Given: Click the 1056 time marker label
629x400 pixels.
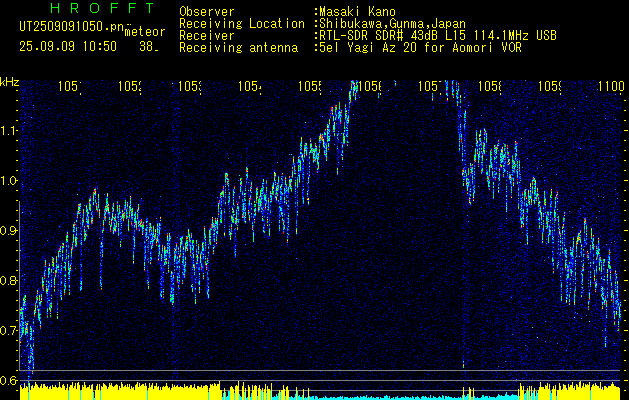Looking at the screenshot, I should pyautogui.click(x=369, y=86).
